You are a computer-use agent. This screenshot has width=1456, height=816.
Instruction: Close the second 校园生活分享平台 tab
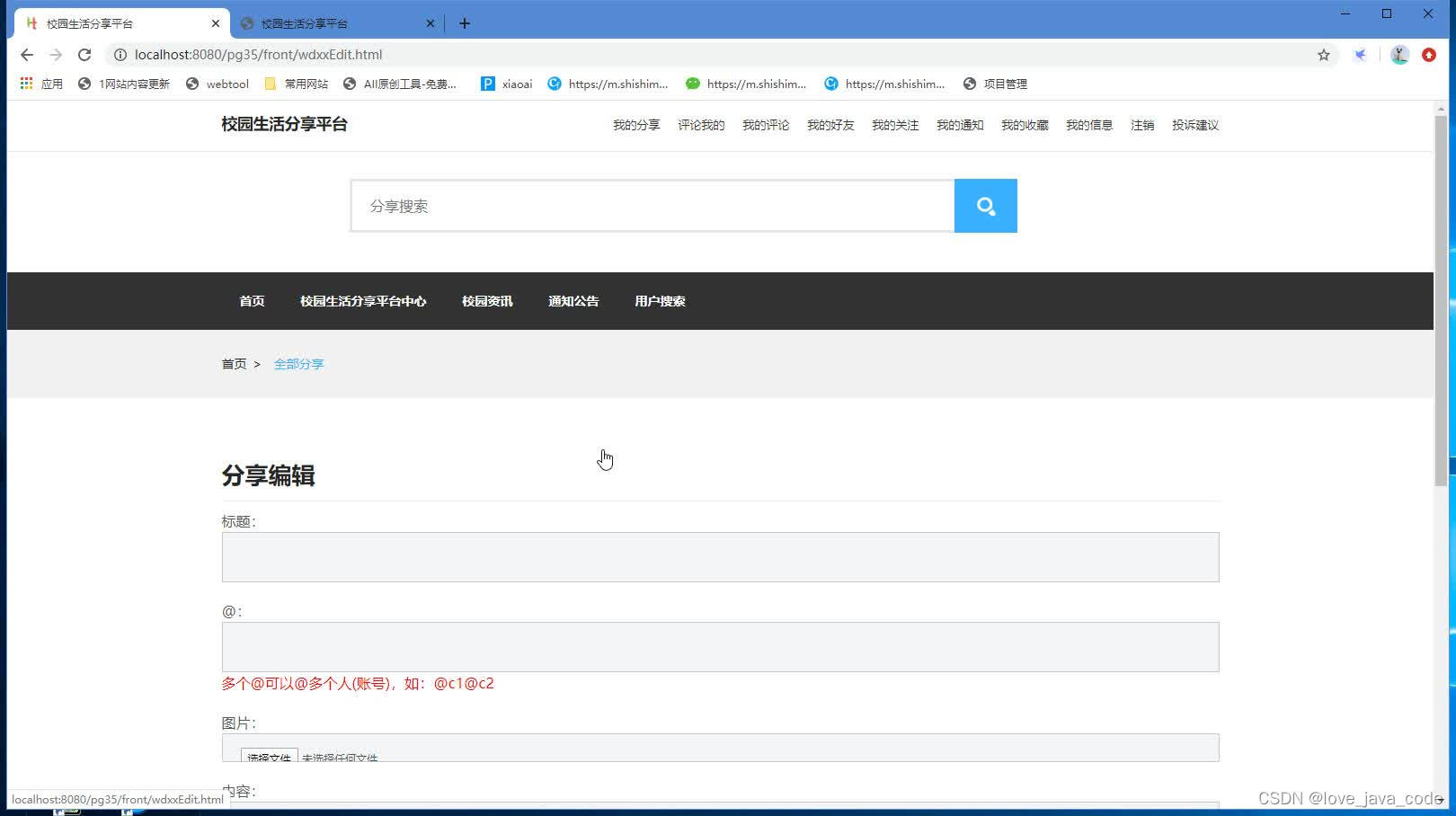(431, 23)
